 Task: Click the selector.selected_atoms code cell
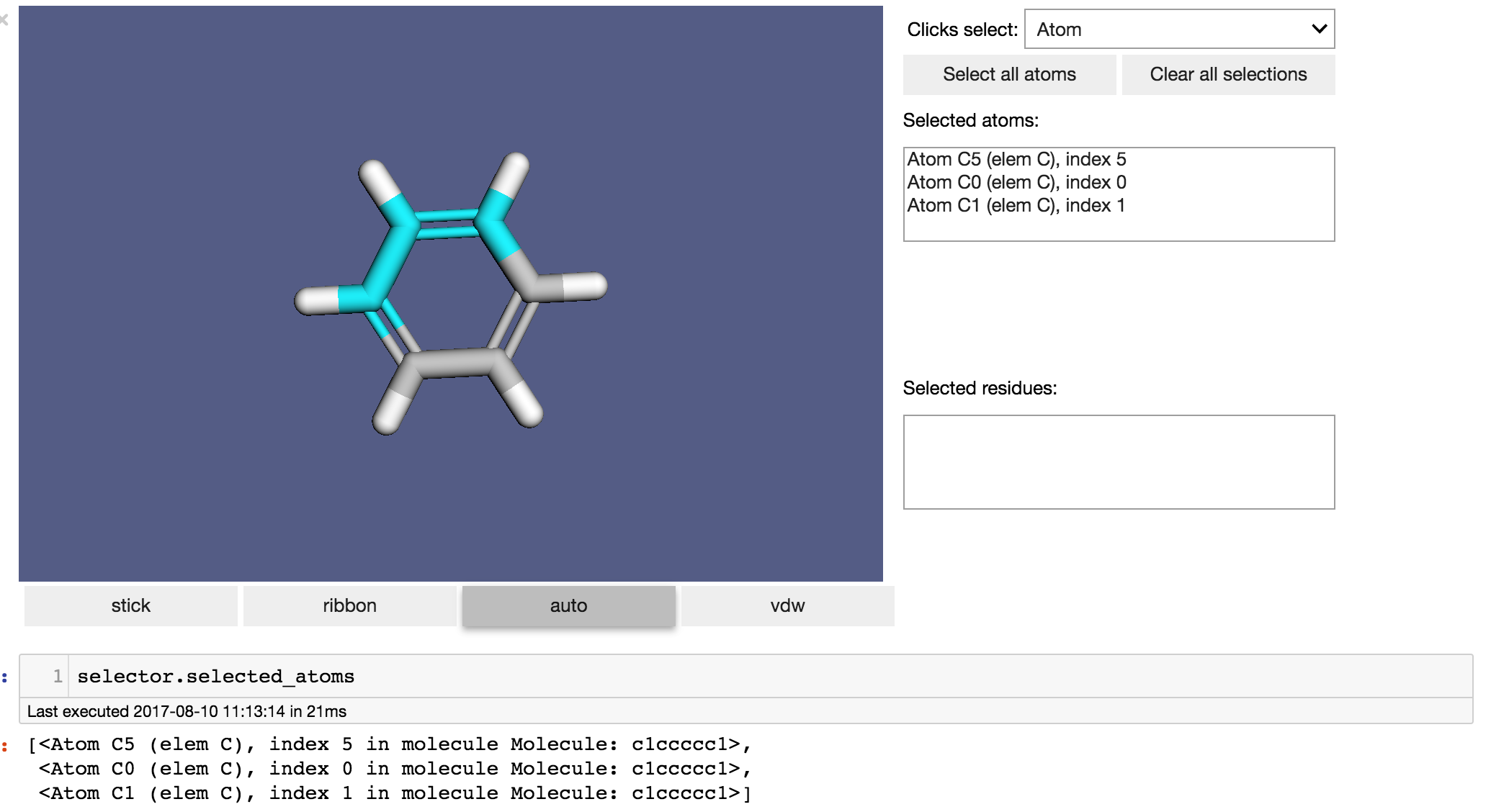(720, 676)
